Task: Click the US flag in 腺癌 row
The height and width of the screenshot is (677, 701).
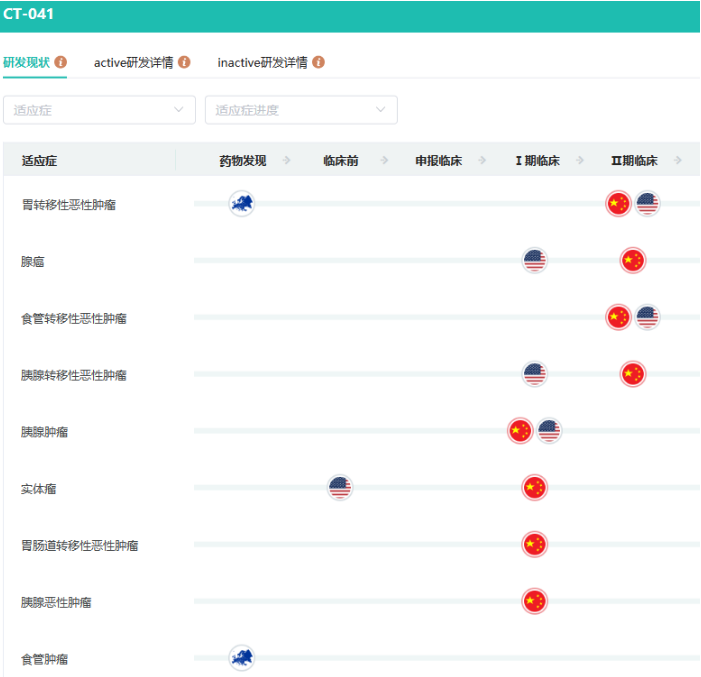Action: pyautogui.click(x=535, y=261)
